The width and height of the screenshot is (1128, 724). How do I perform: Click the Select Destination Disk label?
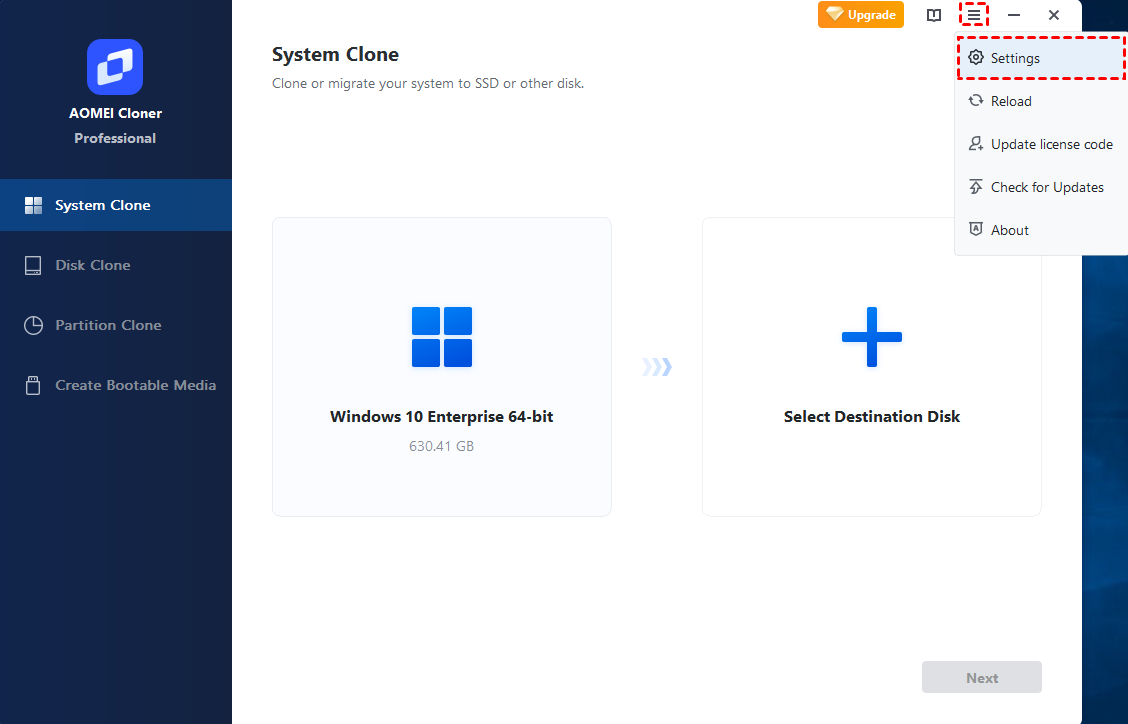pyautogui.click(x=872, y=417)
